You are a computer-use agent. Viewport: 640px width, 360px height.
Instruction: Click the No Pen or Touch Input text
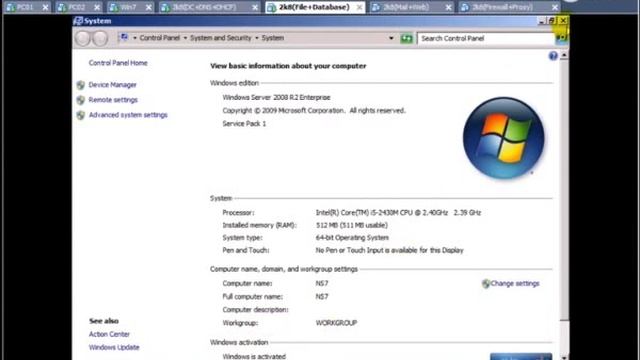click(389, 251)
